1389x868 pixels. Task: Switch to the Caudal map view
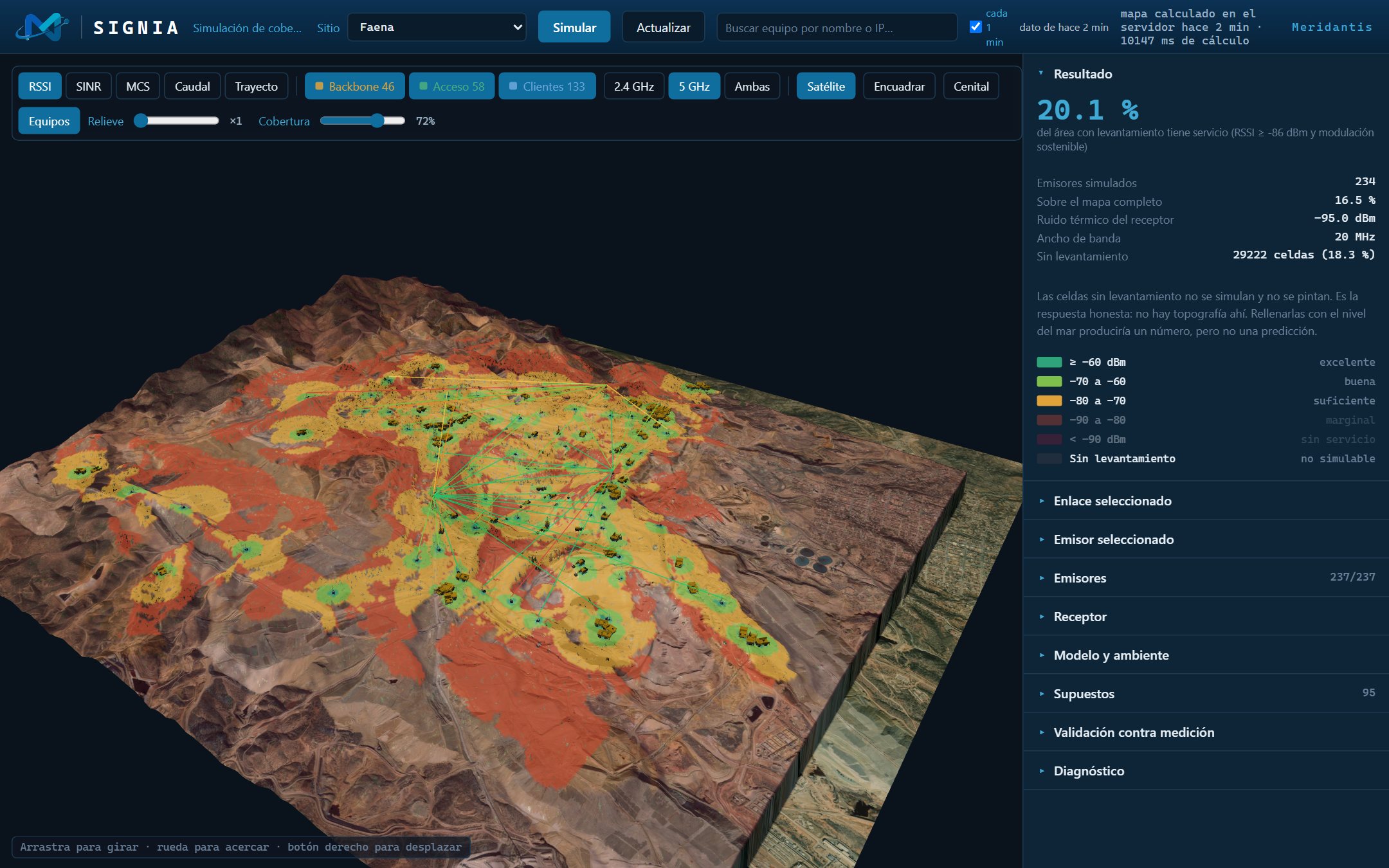click(x=192, y=86)
